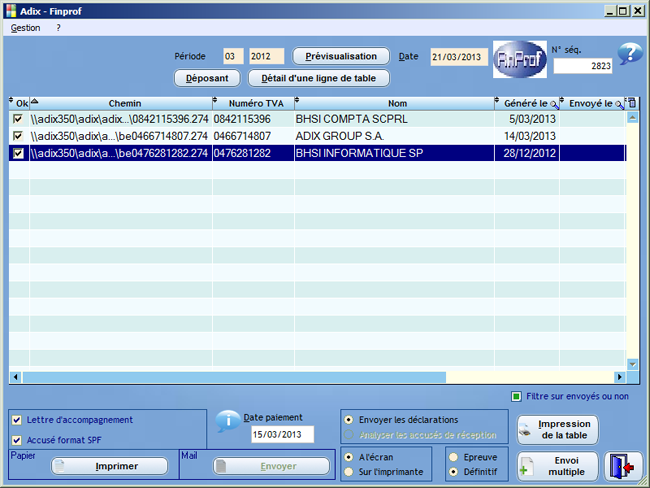The height and width of the screenshot is (488, 650).
Task: Click the vertical scrollbar up arrow
Action: tap(632, 118)
